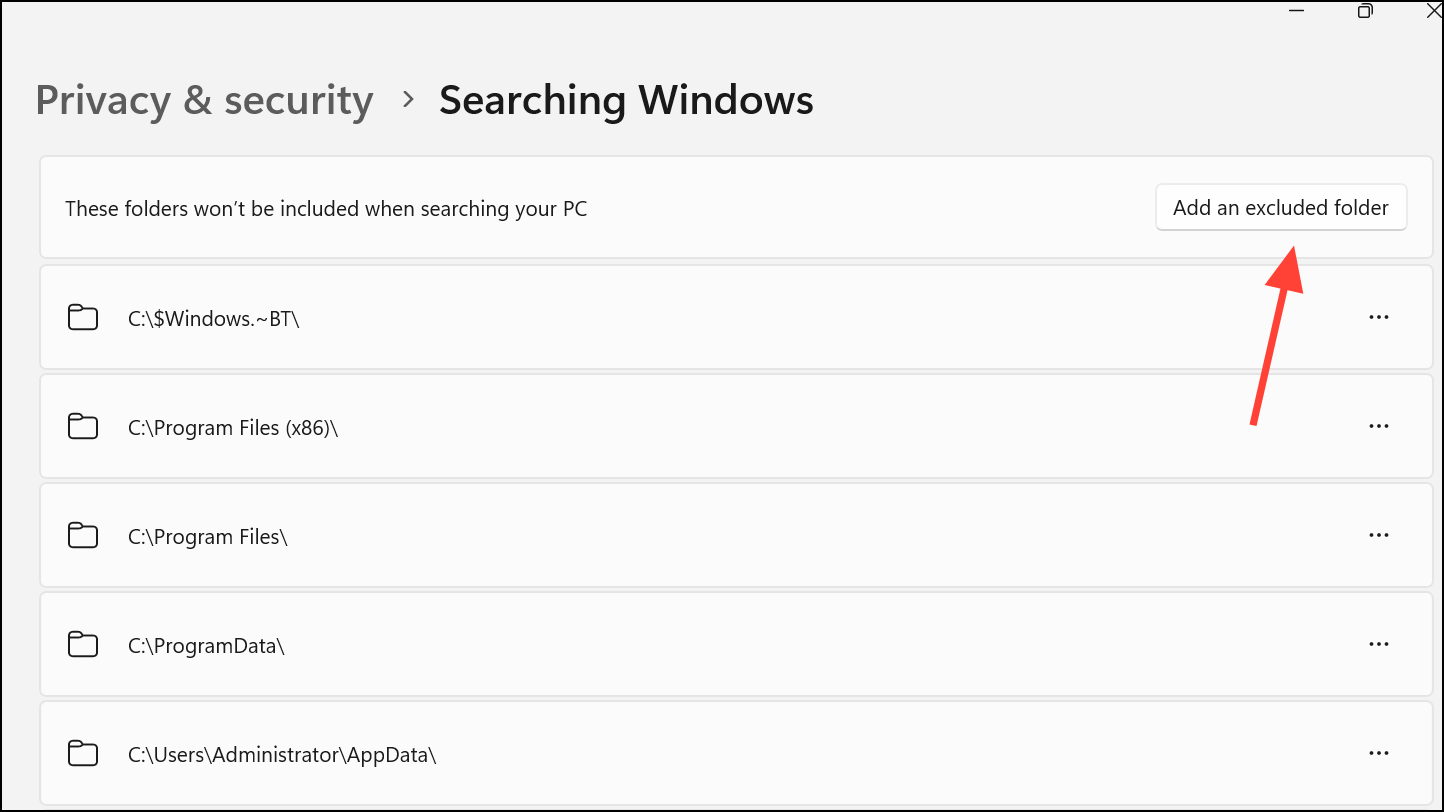Show more options for C:\Program Files\
Screen dimensions: 1444x812
1379,535
